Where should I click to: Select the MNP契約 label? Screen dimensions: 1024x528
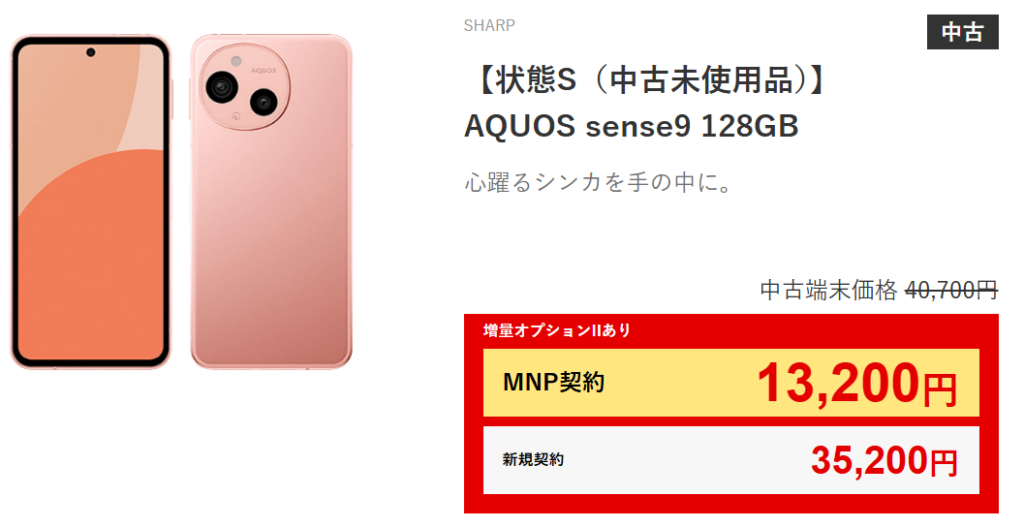(553, 382)
